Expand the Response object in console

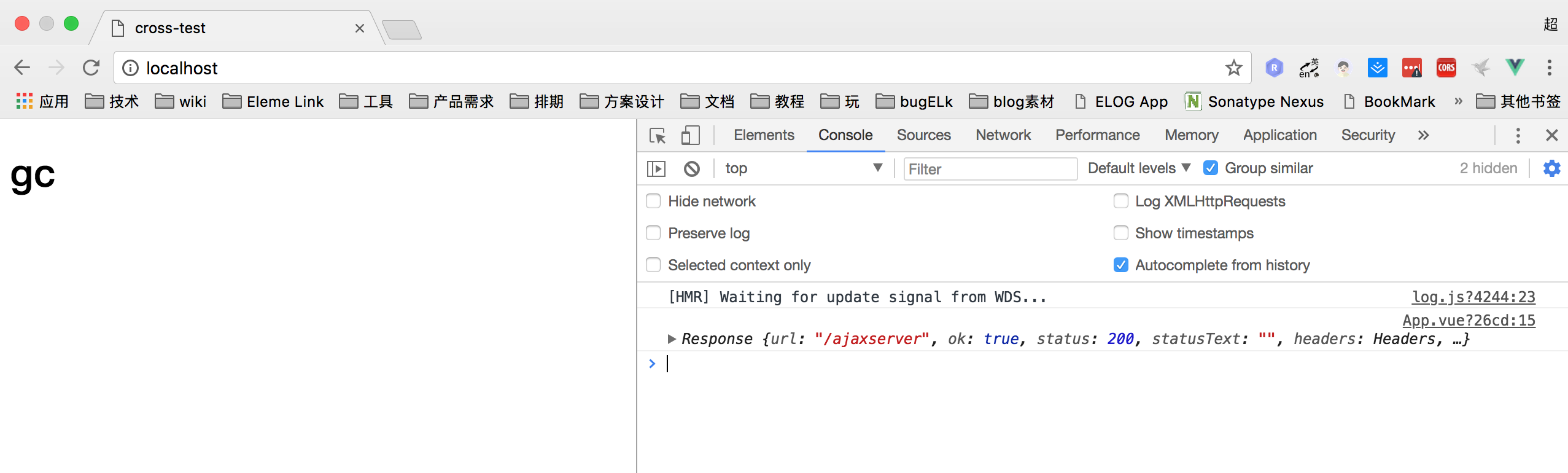(x=672, y=339)
